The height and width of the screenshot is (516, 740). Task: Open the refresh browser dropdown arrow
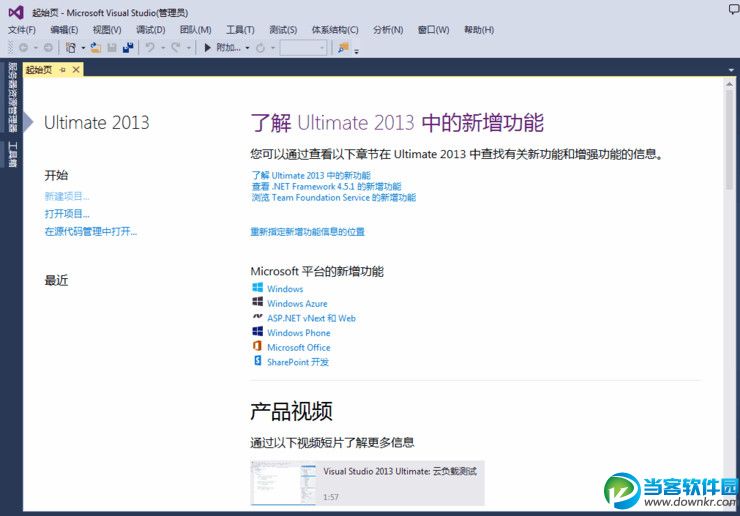pyautogui.click(x=272, y=48)
